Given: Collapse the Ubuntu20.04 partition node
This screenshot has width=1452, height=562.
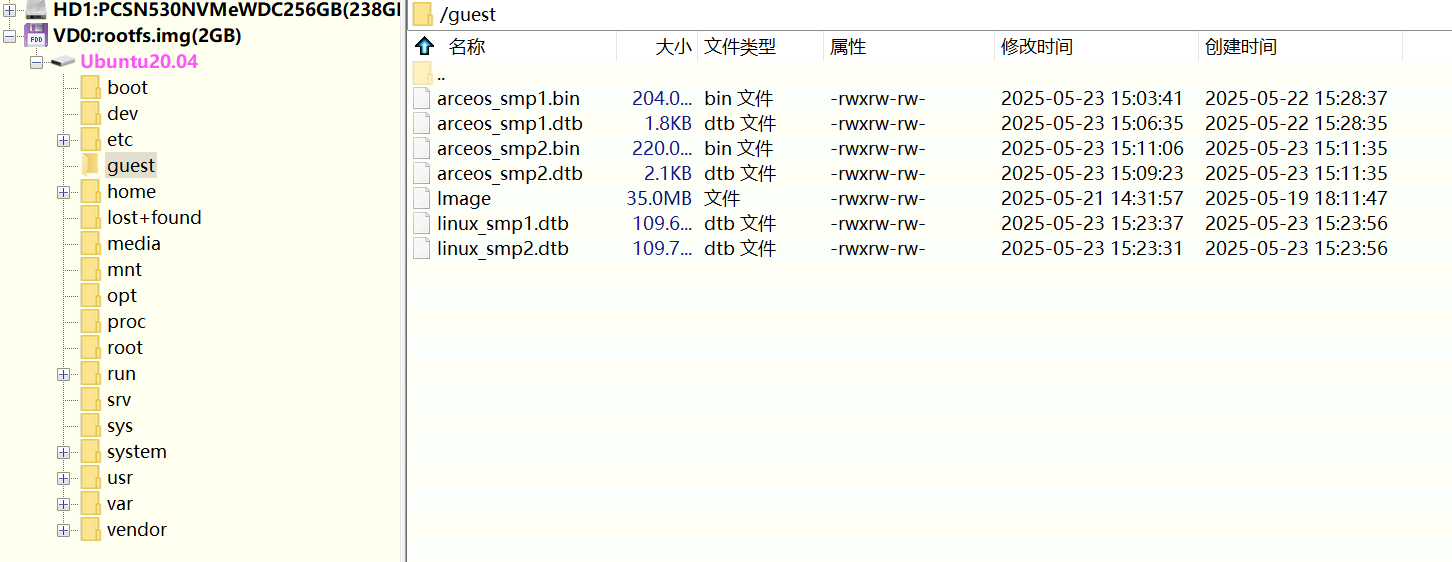Looking at the screenshot, I should tap(37, 62).
